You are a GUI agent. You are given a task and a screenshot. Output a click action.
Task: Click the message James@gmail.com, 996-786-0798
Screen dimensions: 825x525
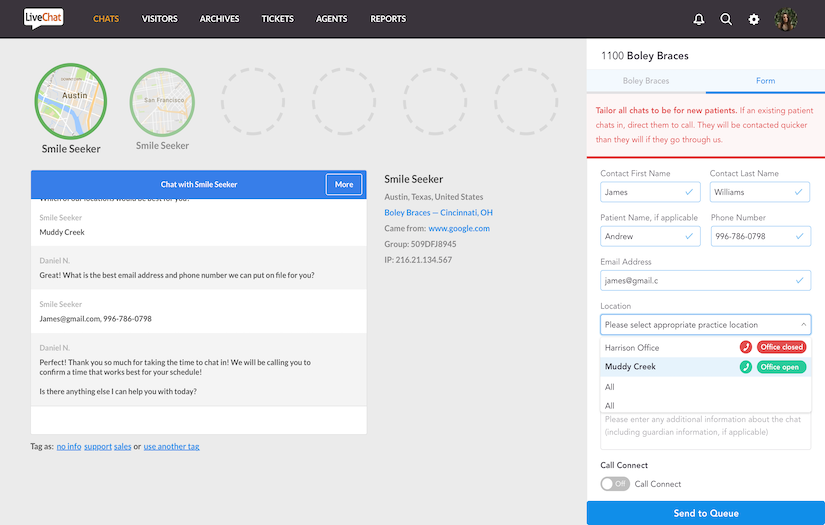[95, 319]
